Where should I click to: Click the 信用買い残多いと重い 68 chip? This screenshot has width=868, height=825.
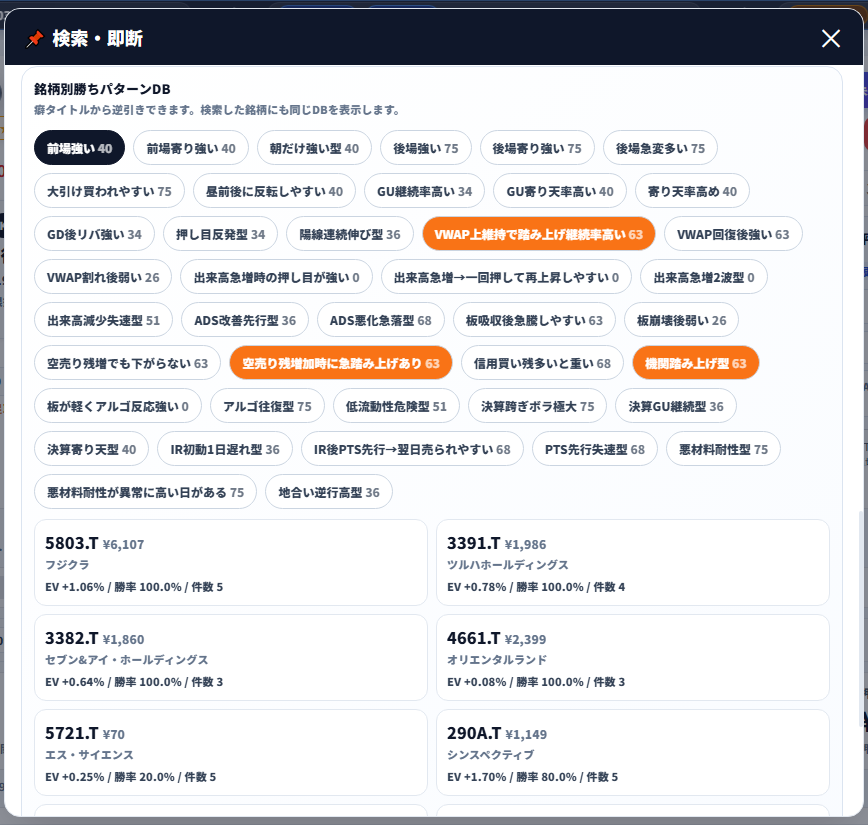pos(542,363)
